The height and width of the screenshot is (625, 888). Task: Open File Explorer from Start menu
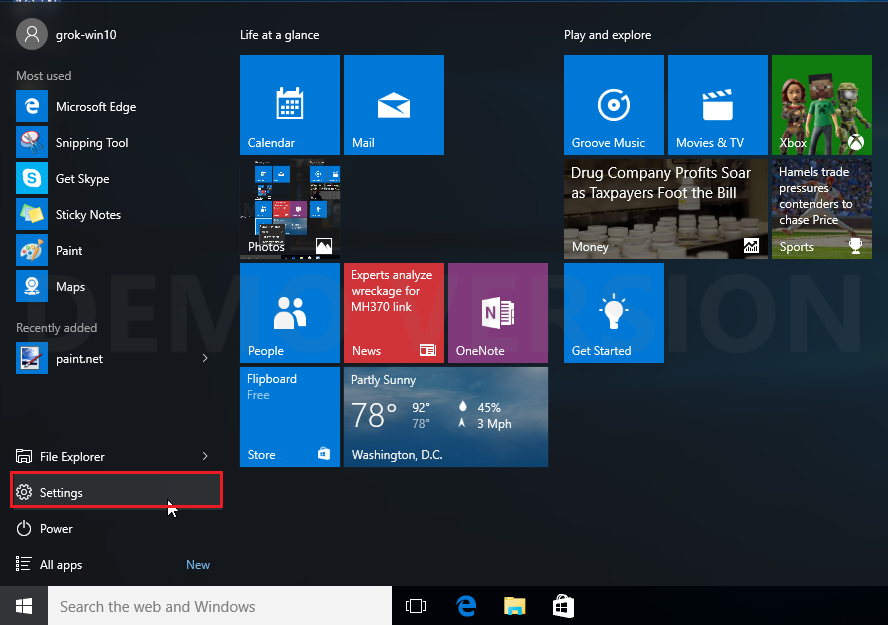click(102, 456)
